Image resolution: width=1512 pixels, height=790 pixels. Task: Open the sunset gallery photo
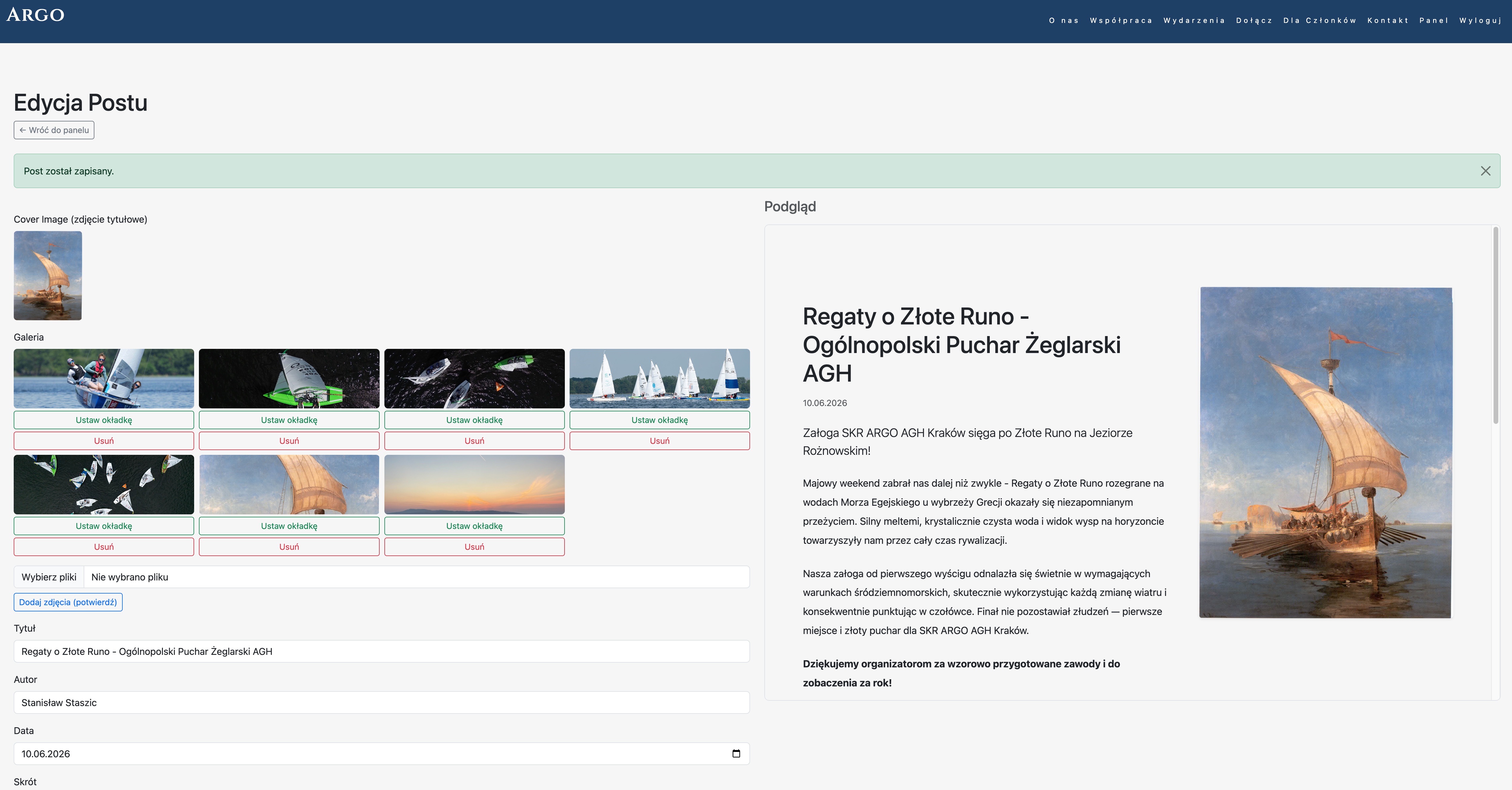click(x=474, y=484)
